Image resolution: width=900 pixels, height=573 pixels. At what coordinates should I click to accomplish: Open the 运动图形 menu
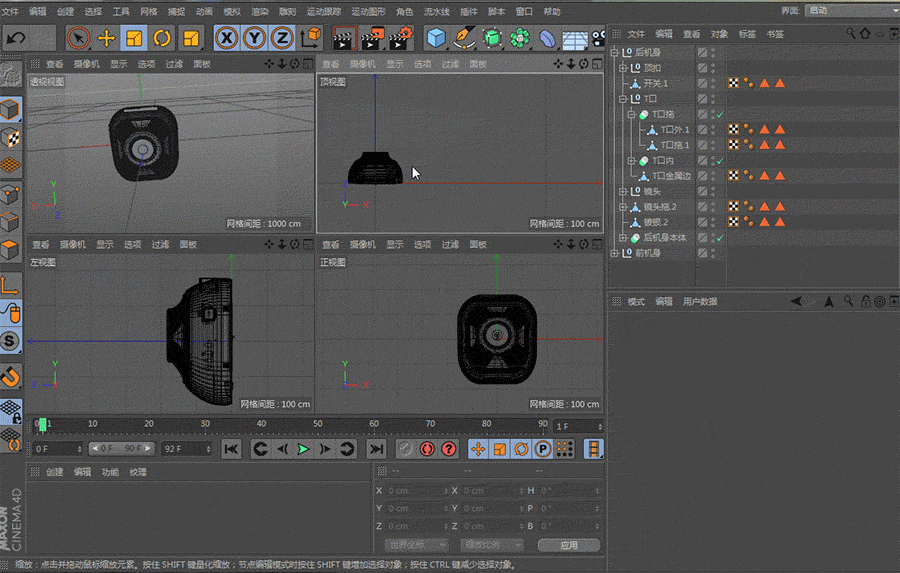tap(368, 11)
